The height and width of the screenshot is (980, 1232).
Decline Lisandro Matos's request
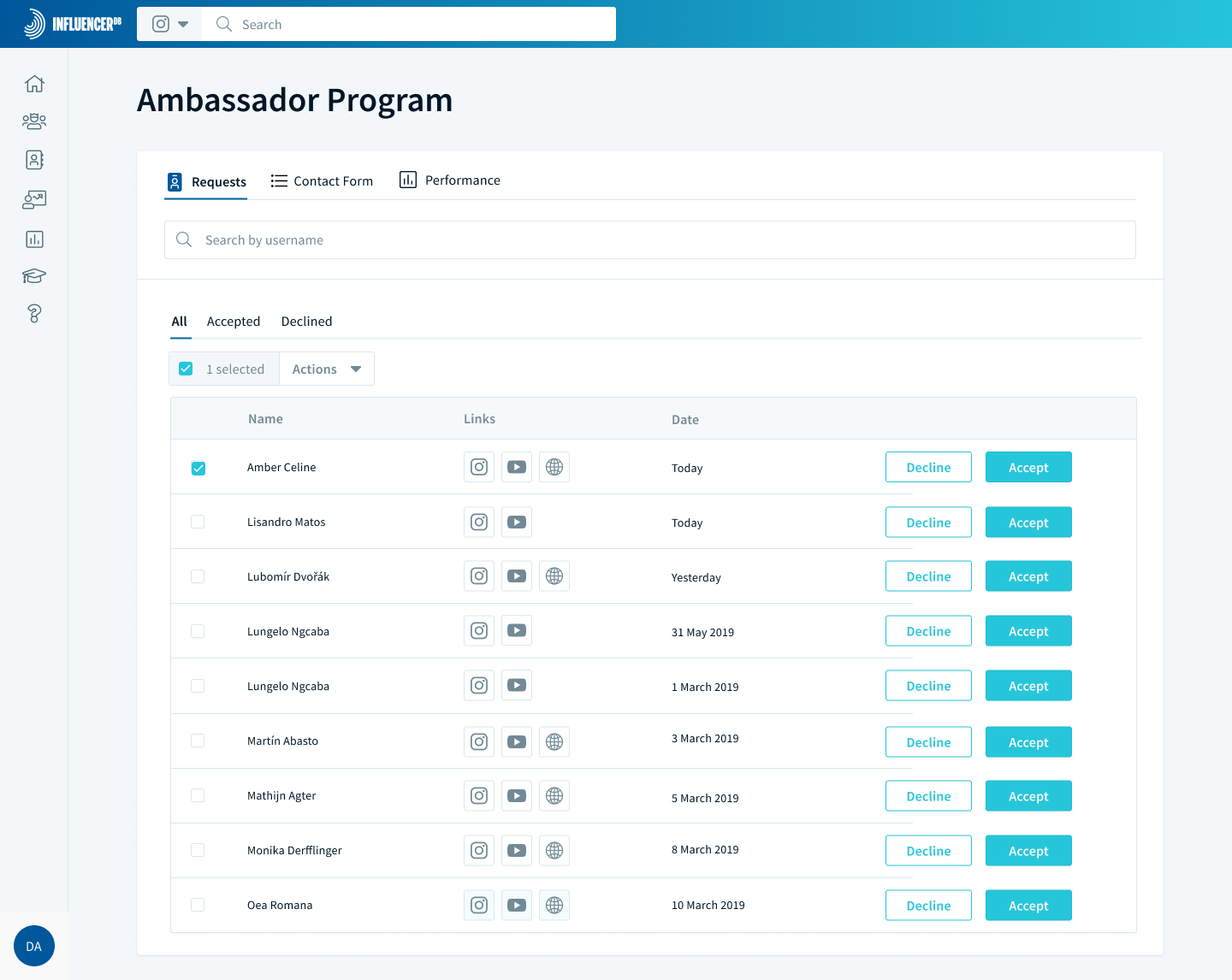pyautogui.click(x=928, y=522)
